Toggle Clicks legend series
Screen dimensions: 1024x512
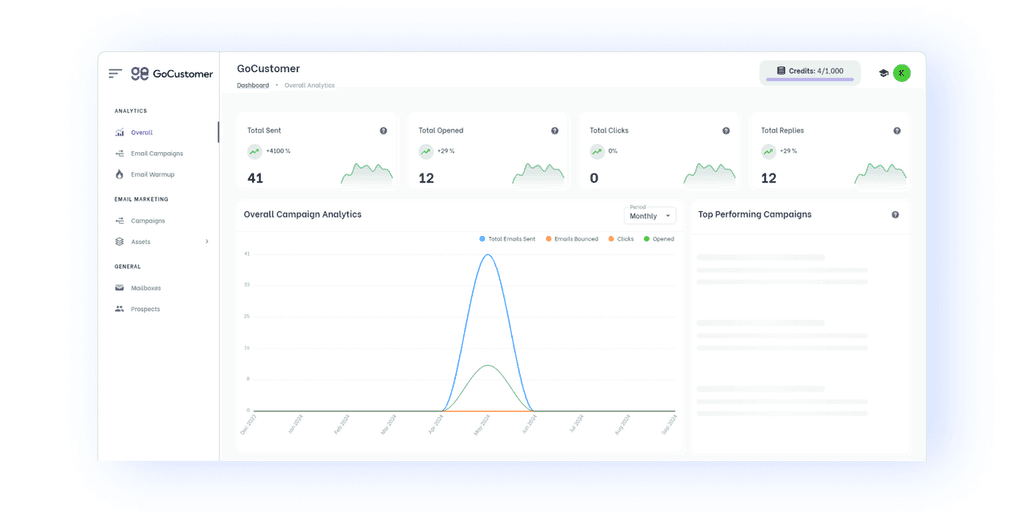coord(620,239)
